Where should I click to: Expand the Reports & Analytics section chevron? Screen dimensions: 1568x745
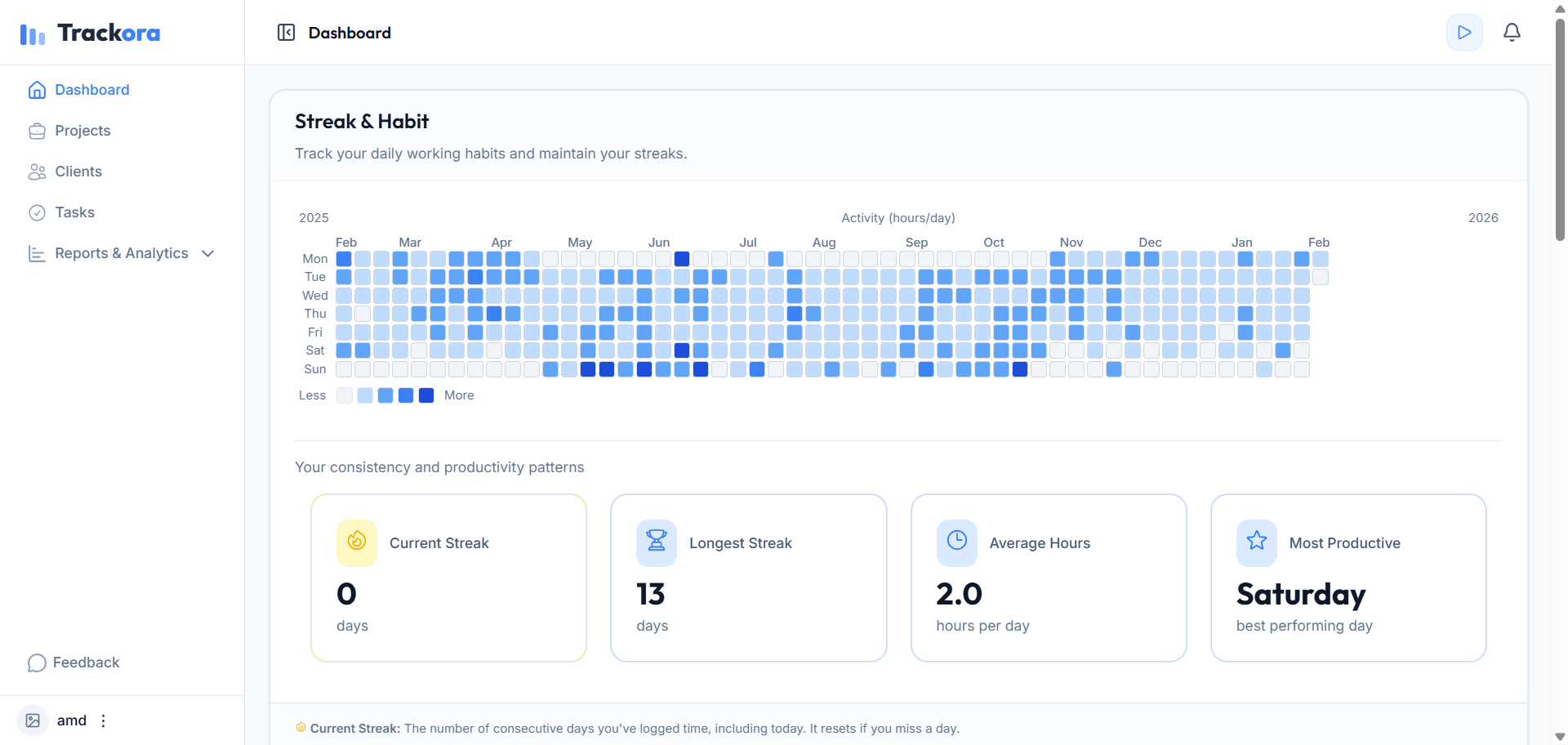tap(207, 253)
